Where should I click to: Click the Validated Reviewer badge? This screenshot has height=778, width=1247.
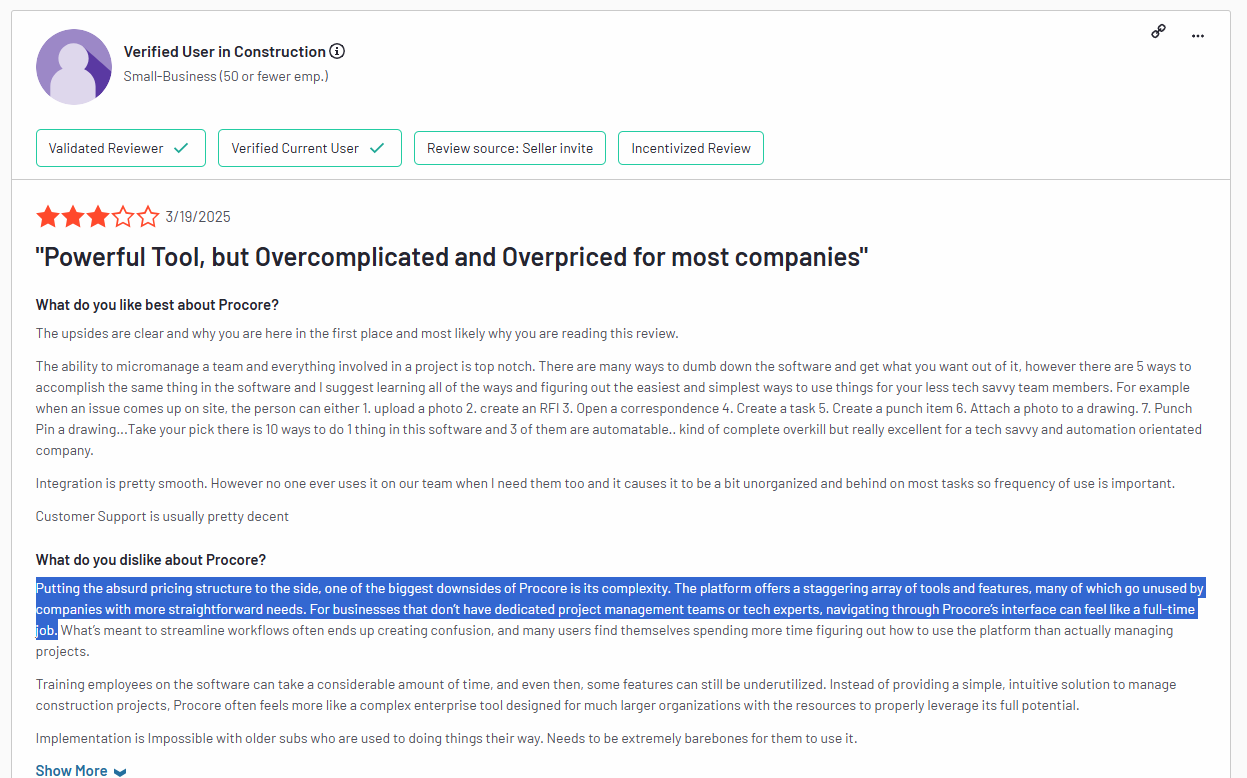121,148
